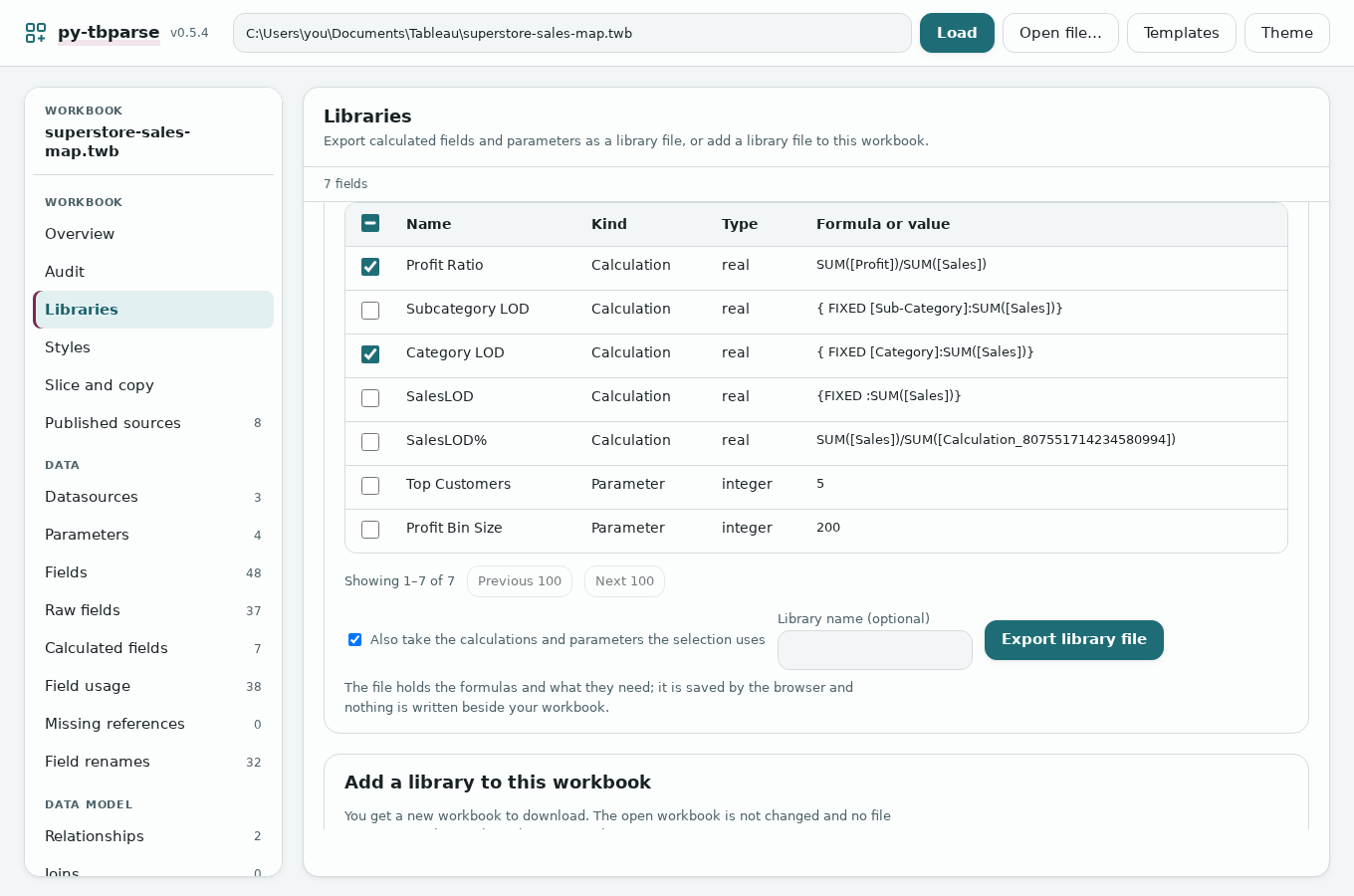Open the Templates button
Screen dimensions: 1354x896
pyautogui.click(x=1182, y=33)
